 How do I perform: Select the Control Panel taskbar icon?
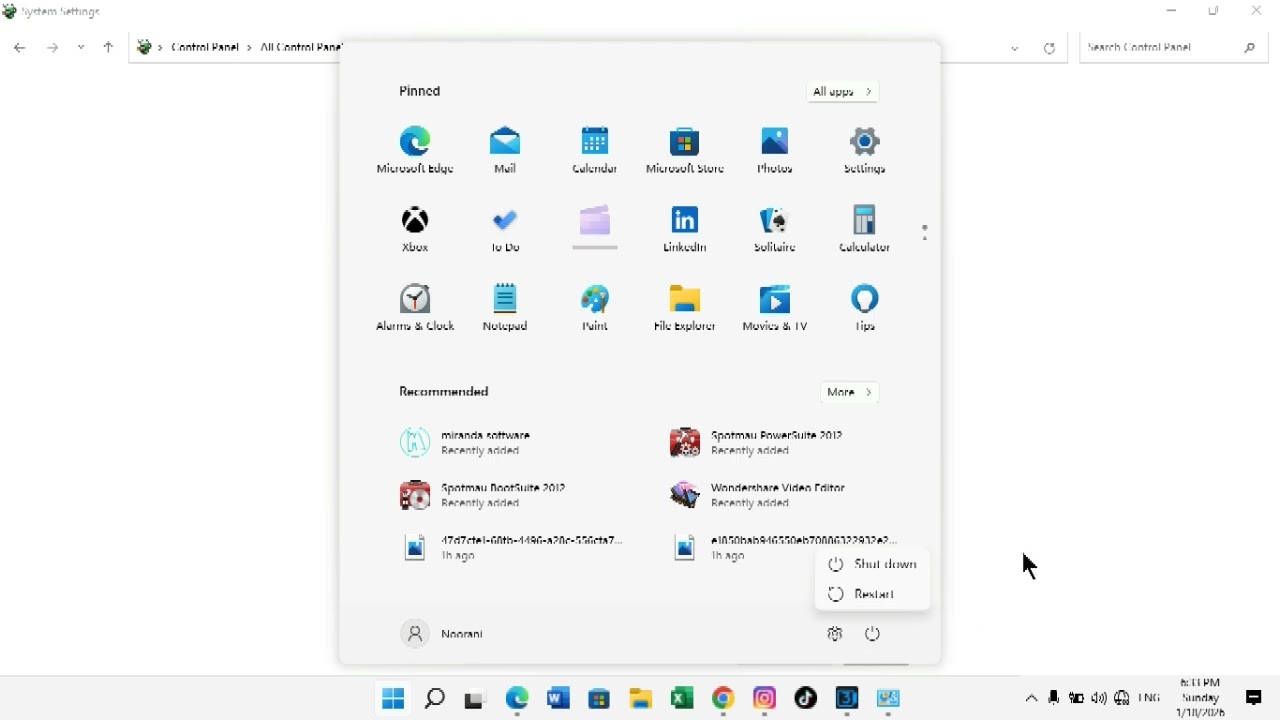coord(888,698)
